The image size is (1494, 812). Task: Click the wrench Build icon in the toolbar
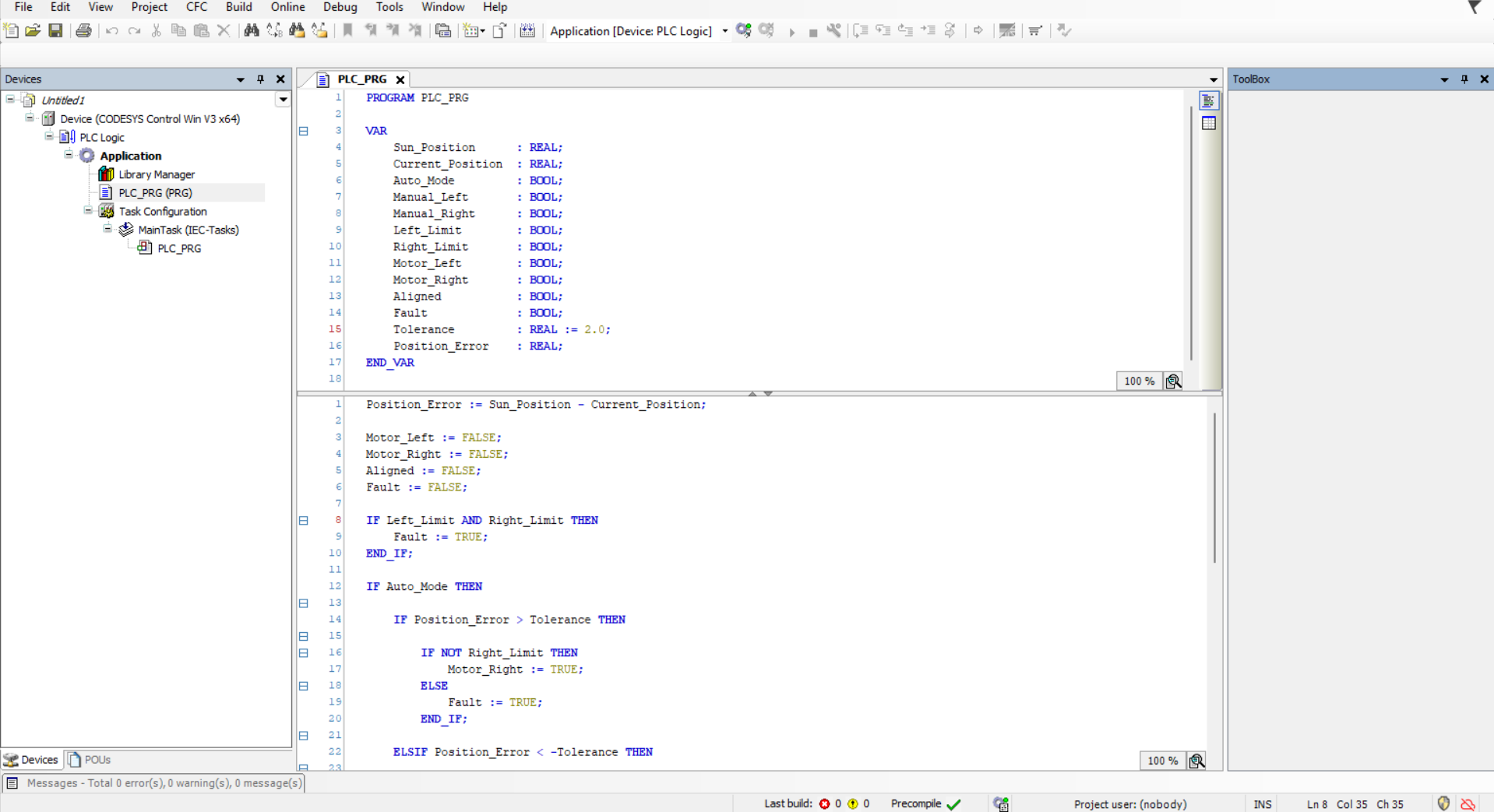(x=834, y=30)
